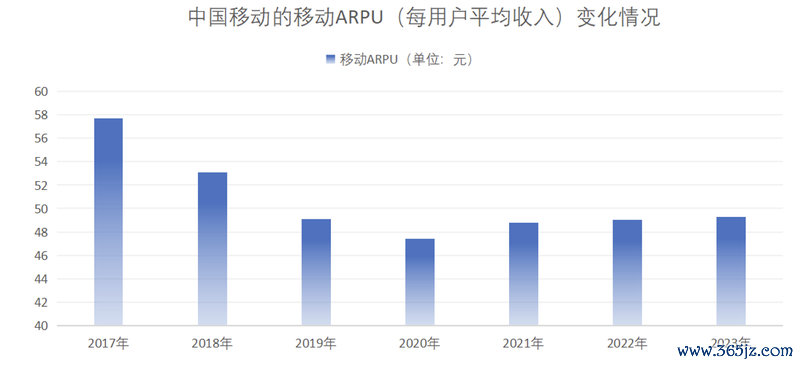The width and height of the screenshot is (800, 366).
Task: Click the 60 value on the vertical axis
Action: (x=40, y=92)
